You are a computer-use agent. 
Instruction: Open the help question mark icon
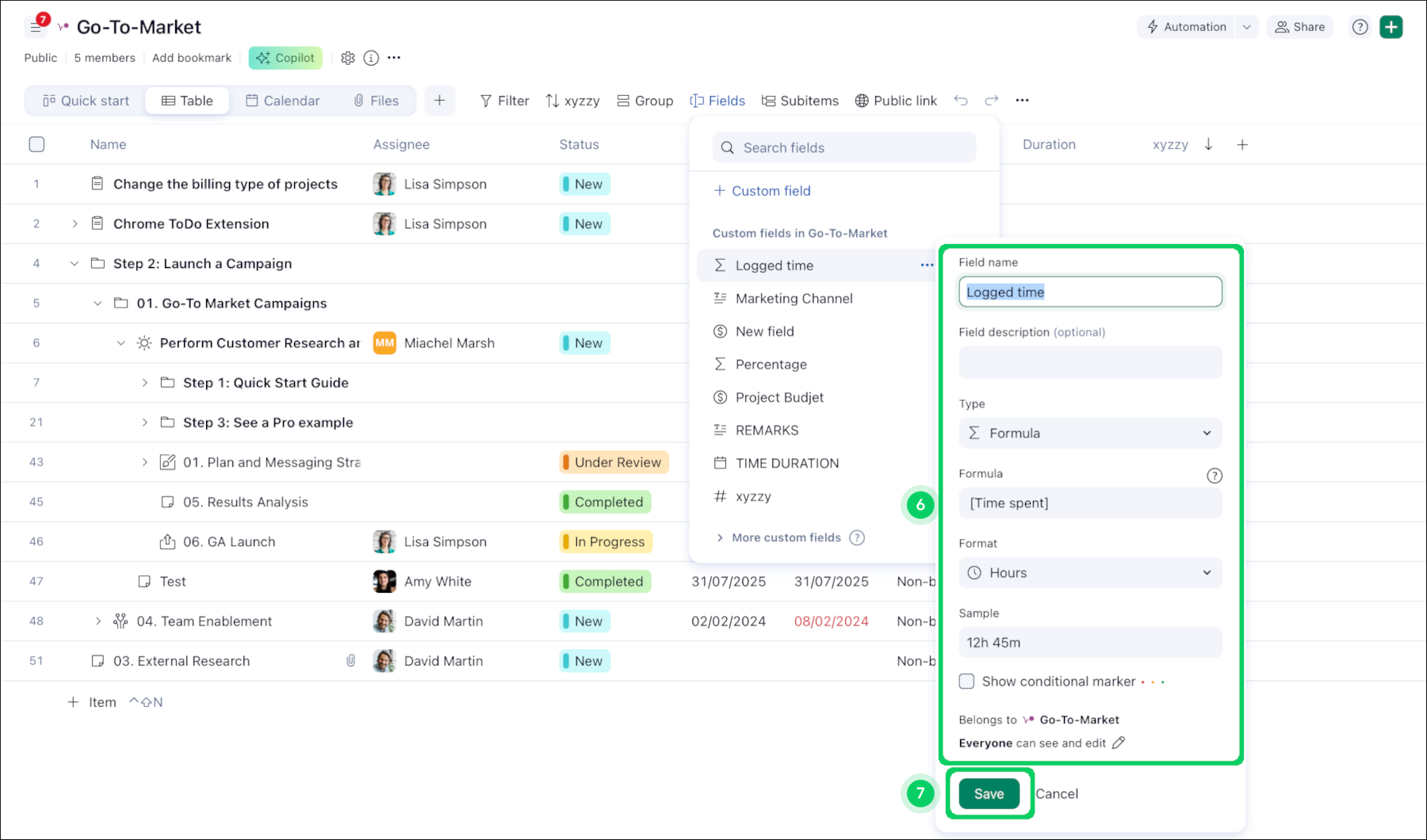pos(1360,27)
